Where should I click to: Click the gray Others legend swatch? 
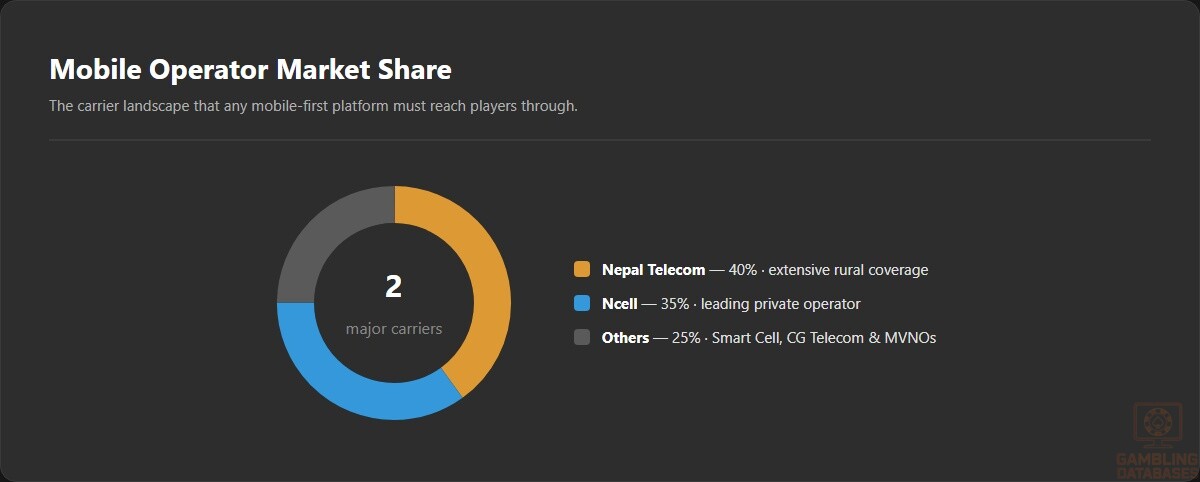(582, 338)
